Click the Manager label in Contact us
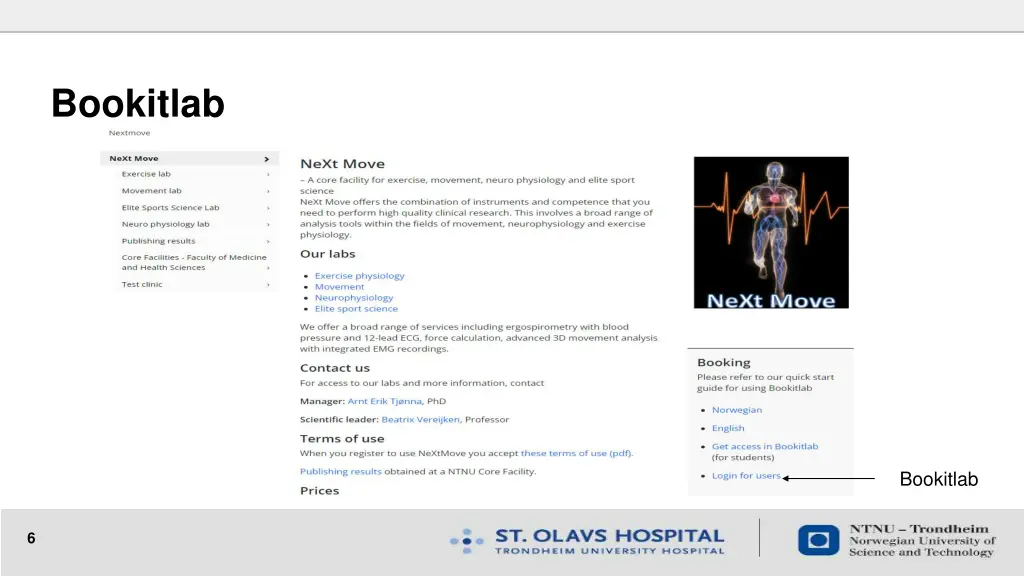Screen dimensions: 1024x576 click(322, 401)
